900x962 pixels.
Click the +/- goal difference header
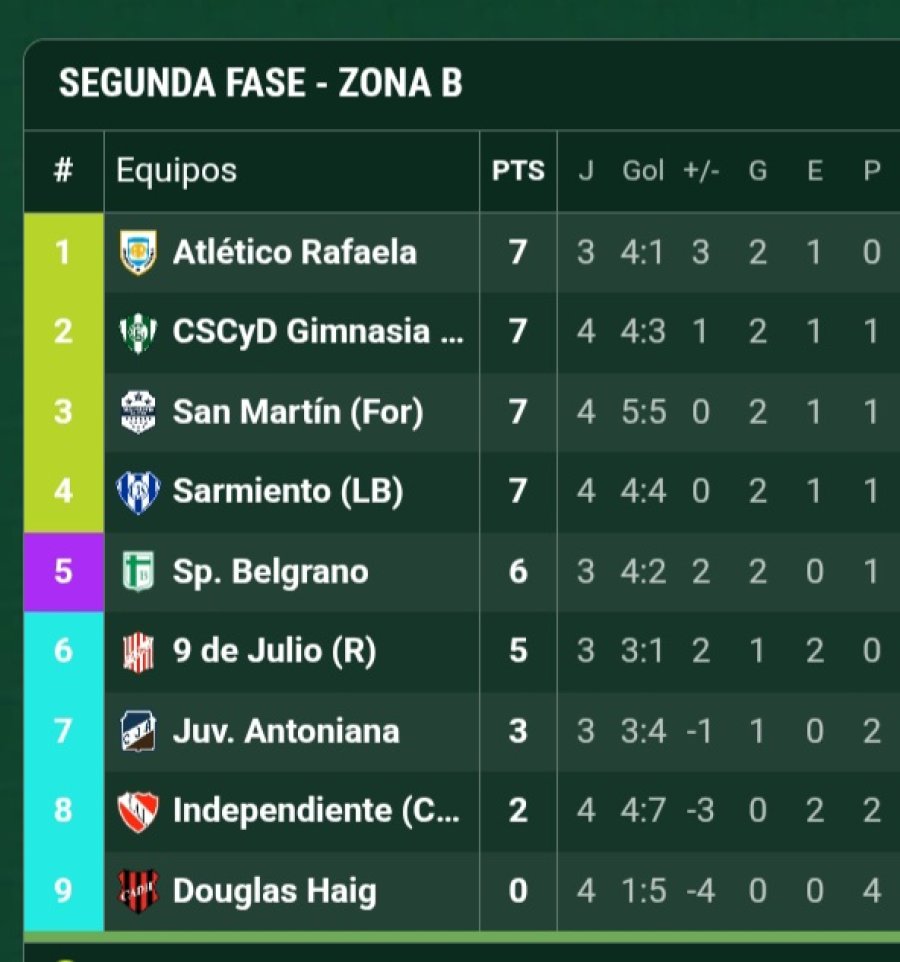point(701,171)
